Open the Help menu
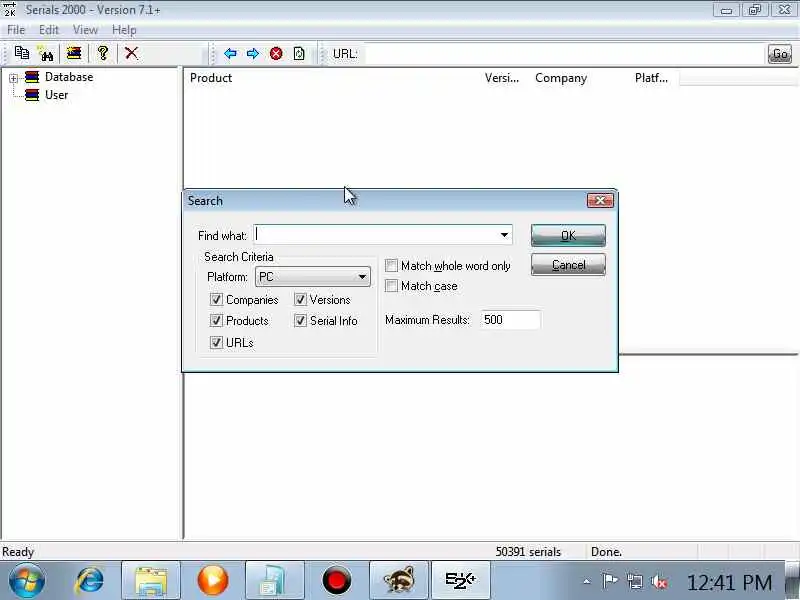Viewport: 800px width, 600px height. 124,30
